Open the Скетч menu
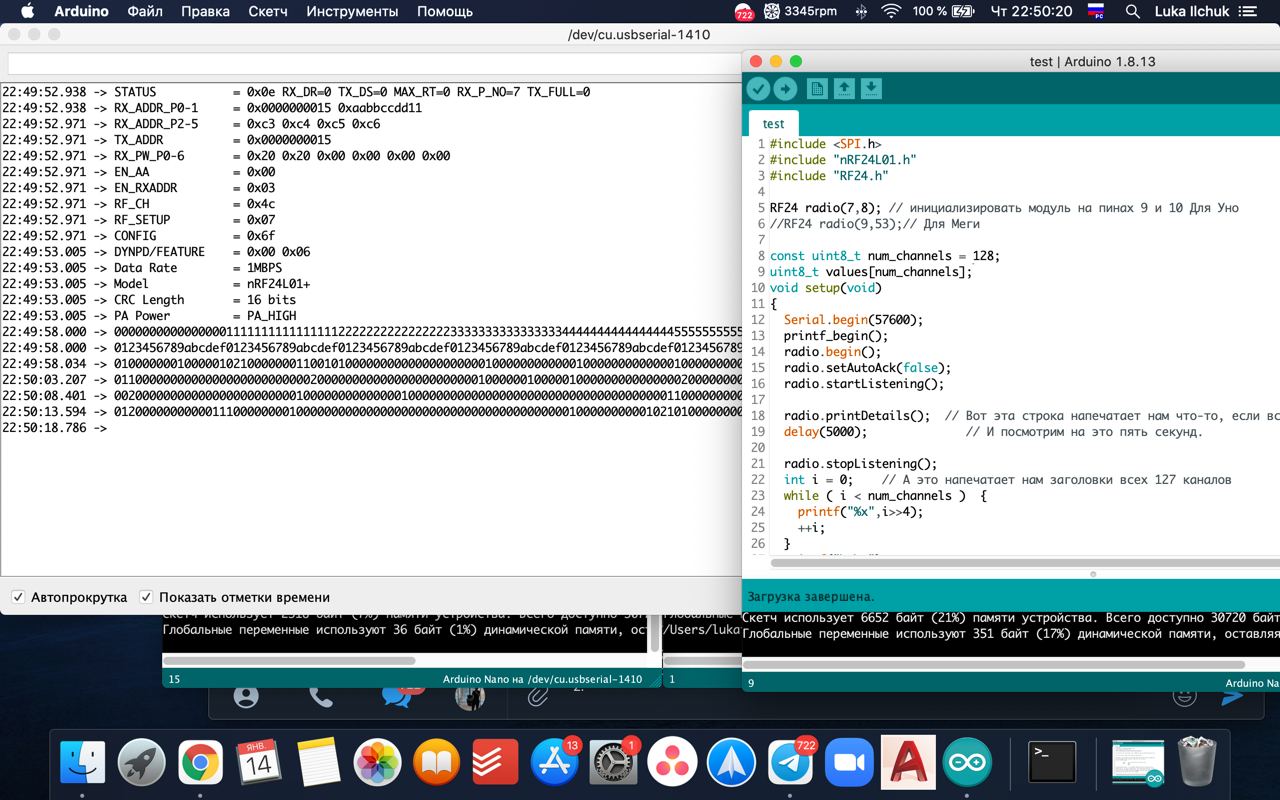This screenshot has width=1280, height=800. point(266,12)
